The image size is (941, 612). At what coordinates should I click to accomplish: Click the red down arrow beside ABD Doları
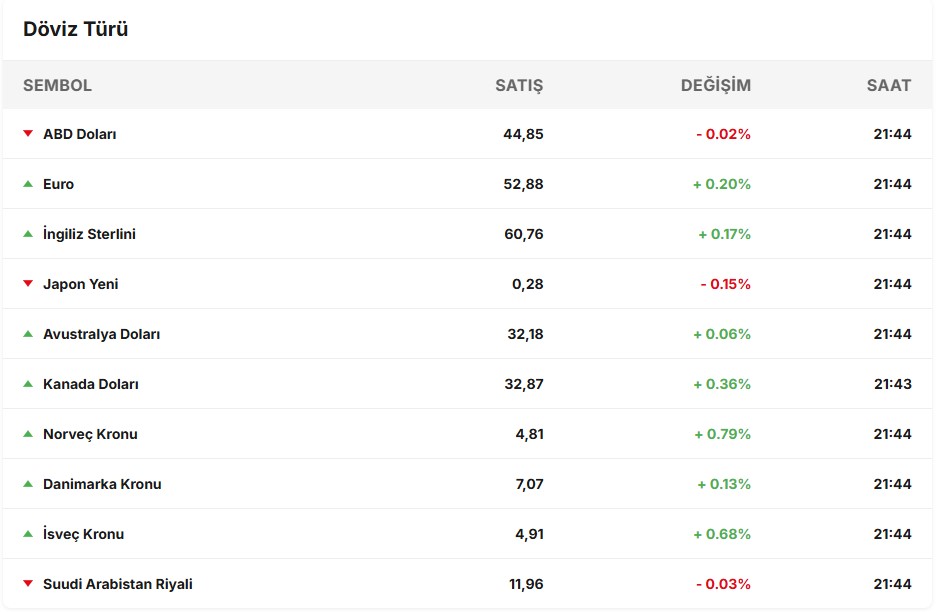[x=28, y=133]
